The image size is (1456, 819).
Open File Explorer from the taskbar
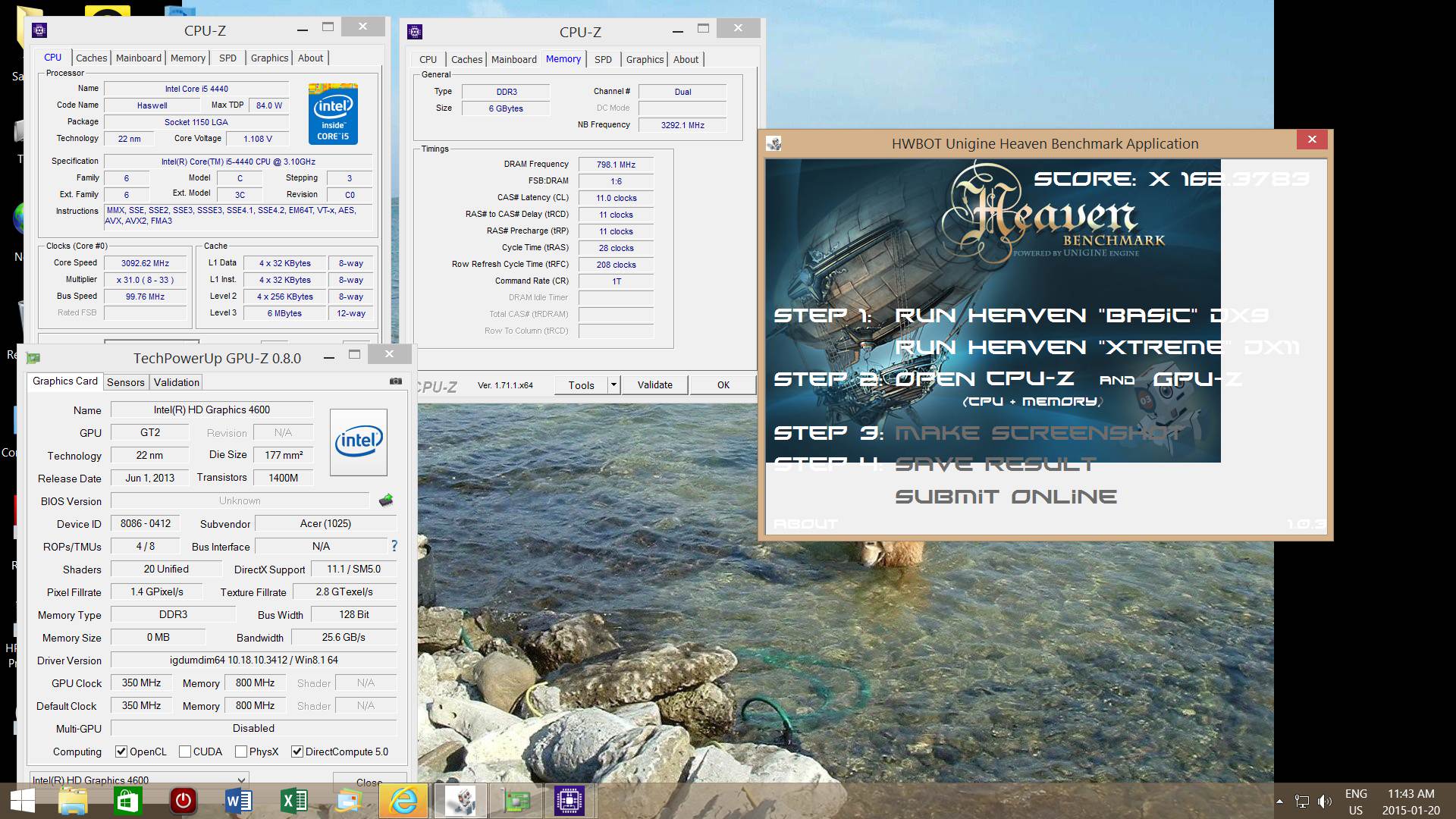(73, 801)
